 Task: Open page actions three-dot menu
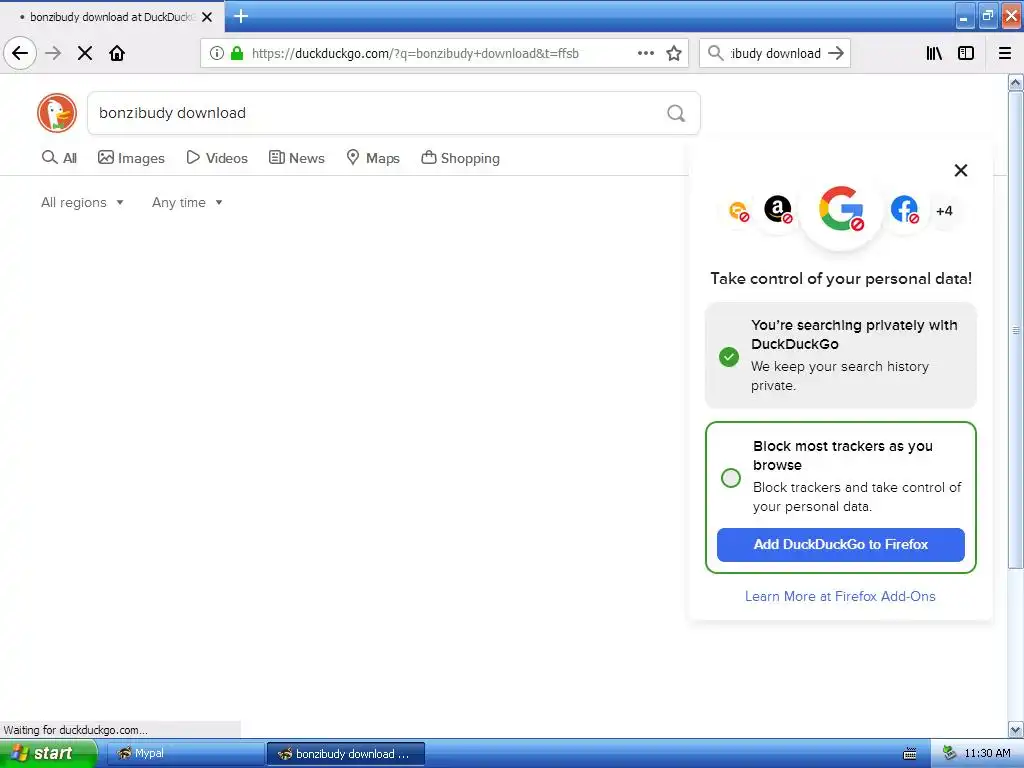tap(646, 53)
